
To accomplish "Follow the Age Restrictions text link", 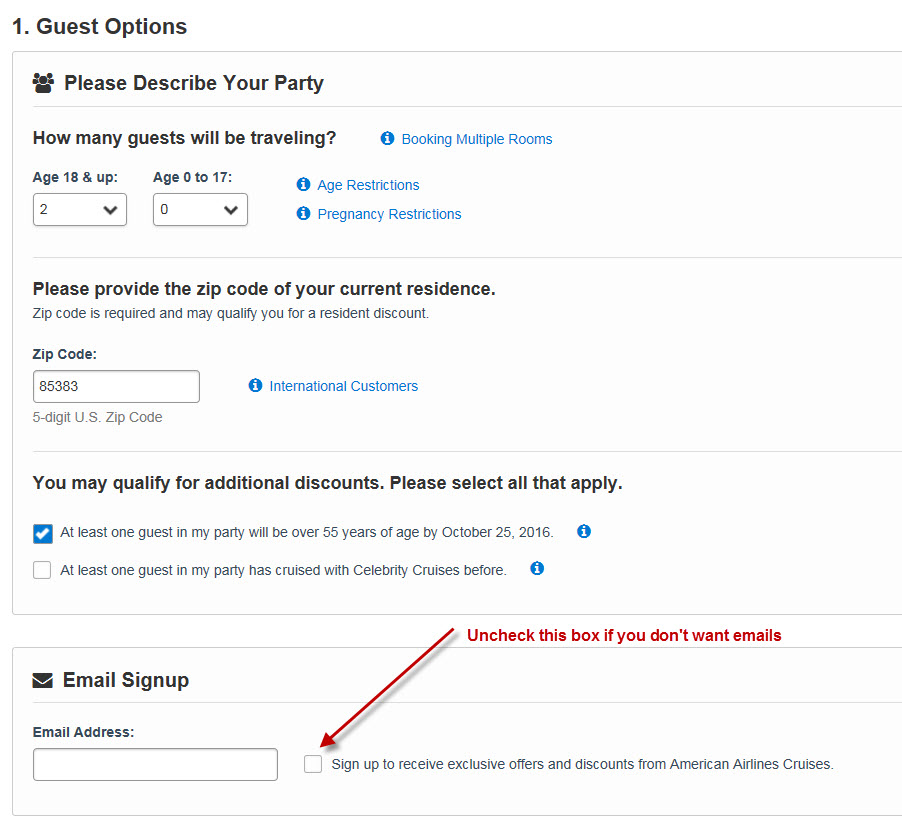I will click(x=368, y=185).
